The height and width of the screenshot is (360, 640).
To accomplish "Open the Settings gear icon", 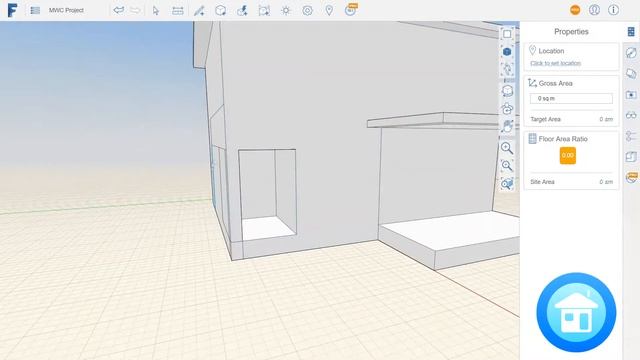I will (x=307, y=11).
